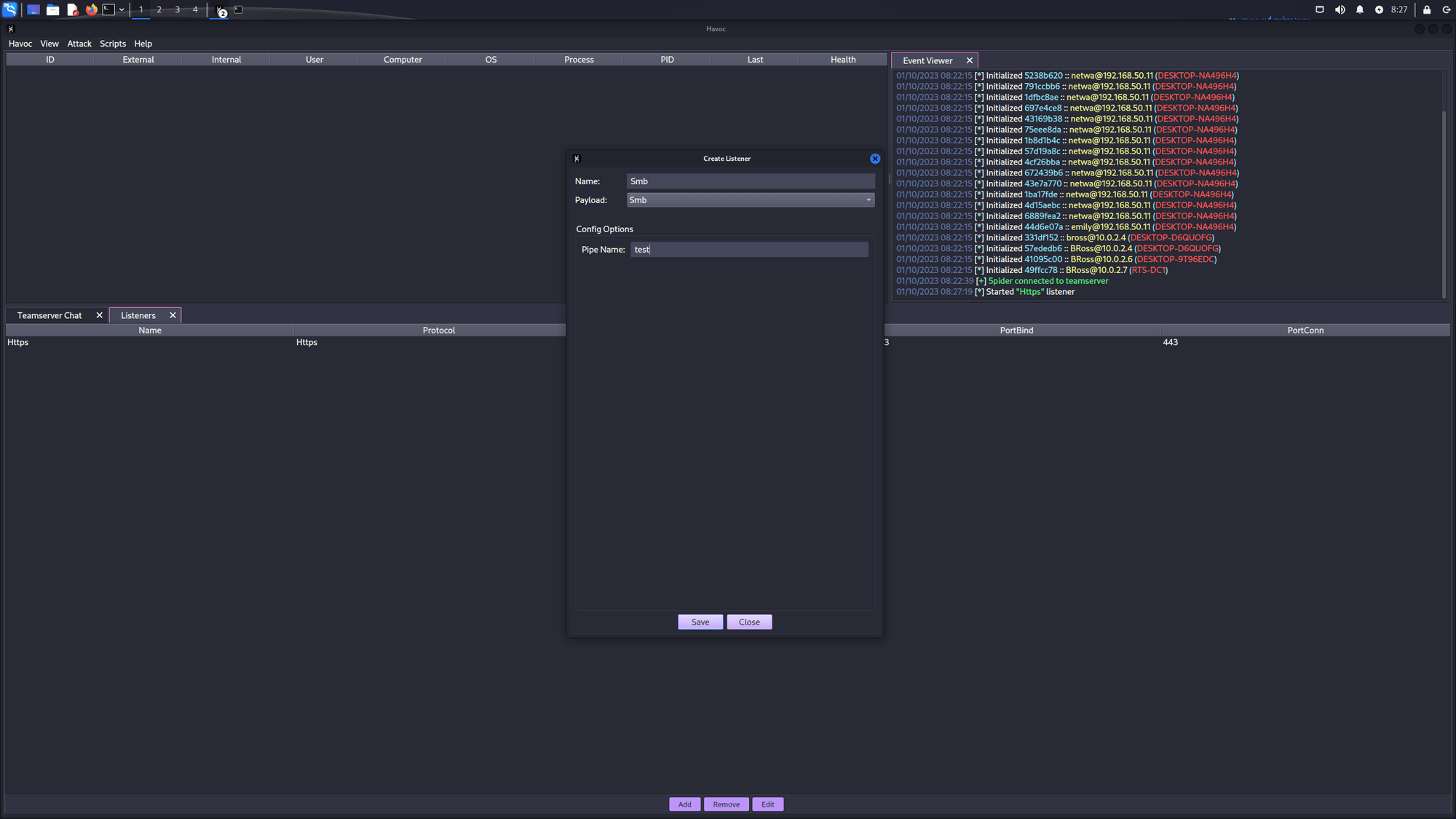Screen dimensions: 1456x819
Task: Close Create Listener dialog with blue X icon
Action: [x=875, y=159]
